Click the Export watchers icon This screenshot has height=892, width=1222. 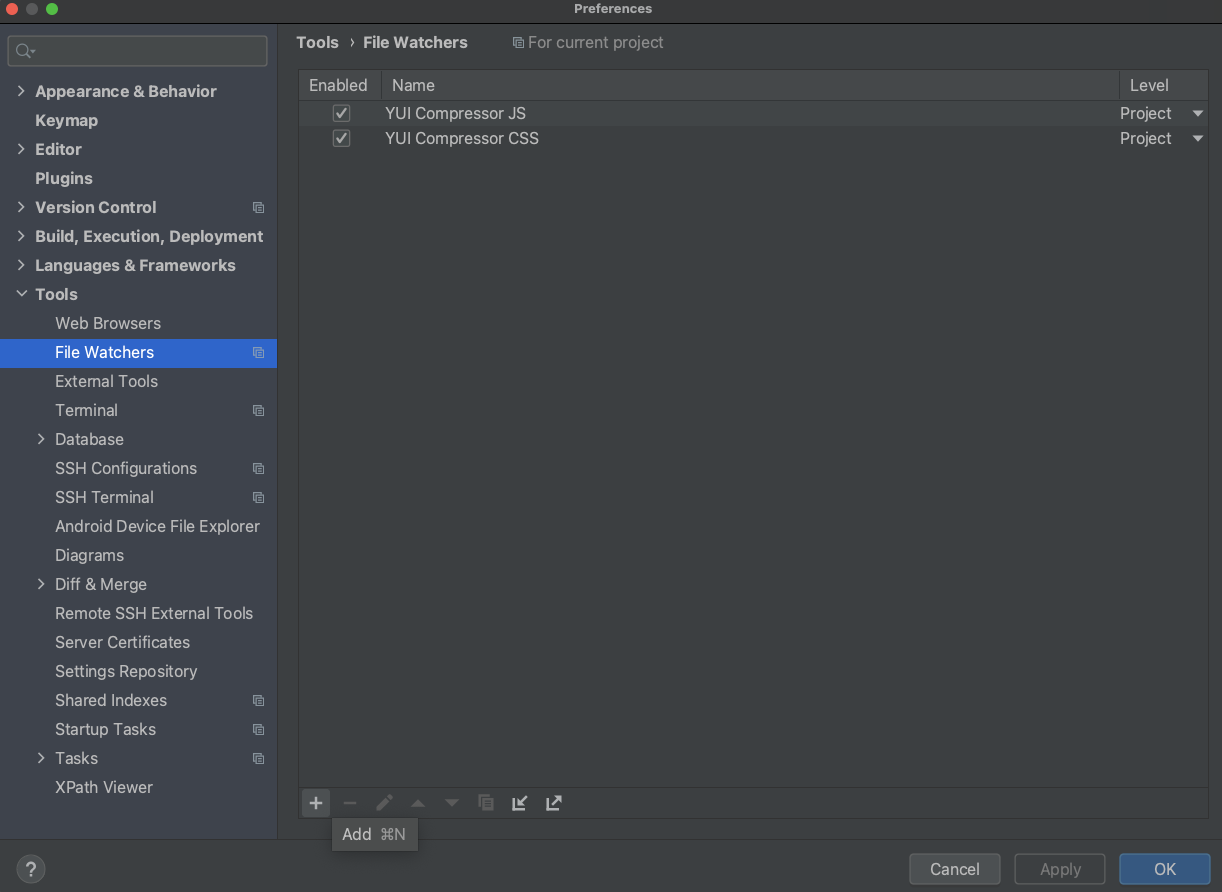click(554, 803)
